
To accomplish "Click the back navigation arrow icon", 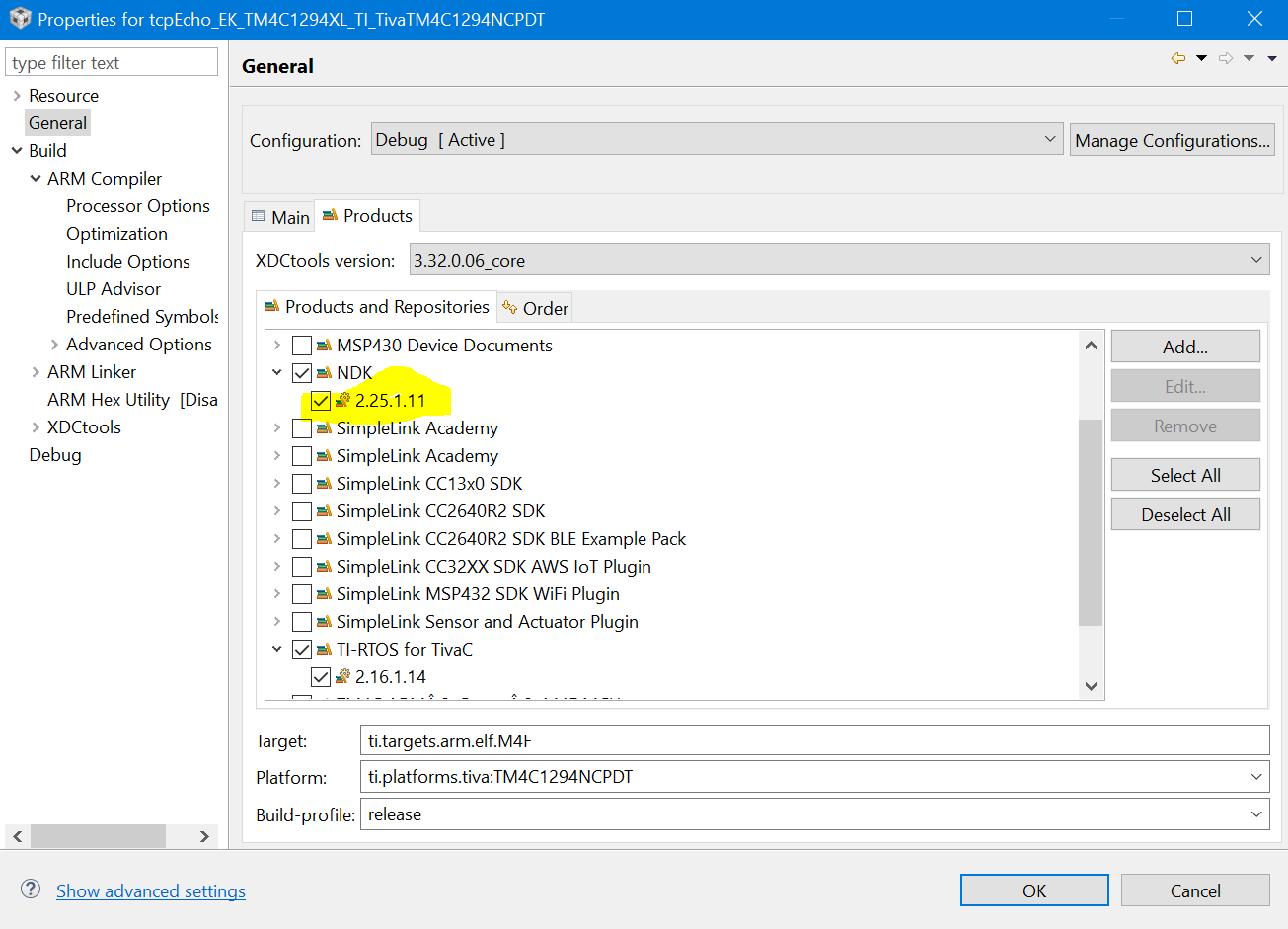I will 1178,58.
